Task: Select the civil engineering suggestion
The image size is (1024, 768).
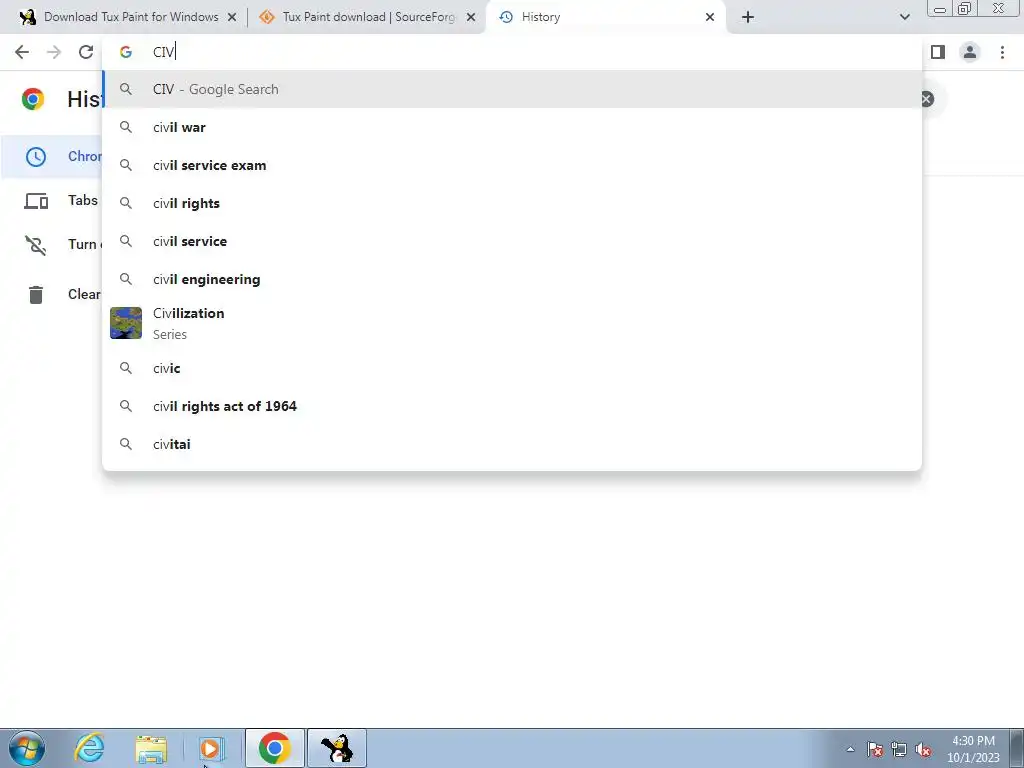Action: [512, 280]
